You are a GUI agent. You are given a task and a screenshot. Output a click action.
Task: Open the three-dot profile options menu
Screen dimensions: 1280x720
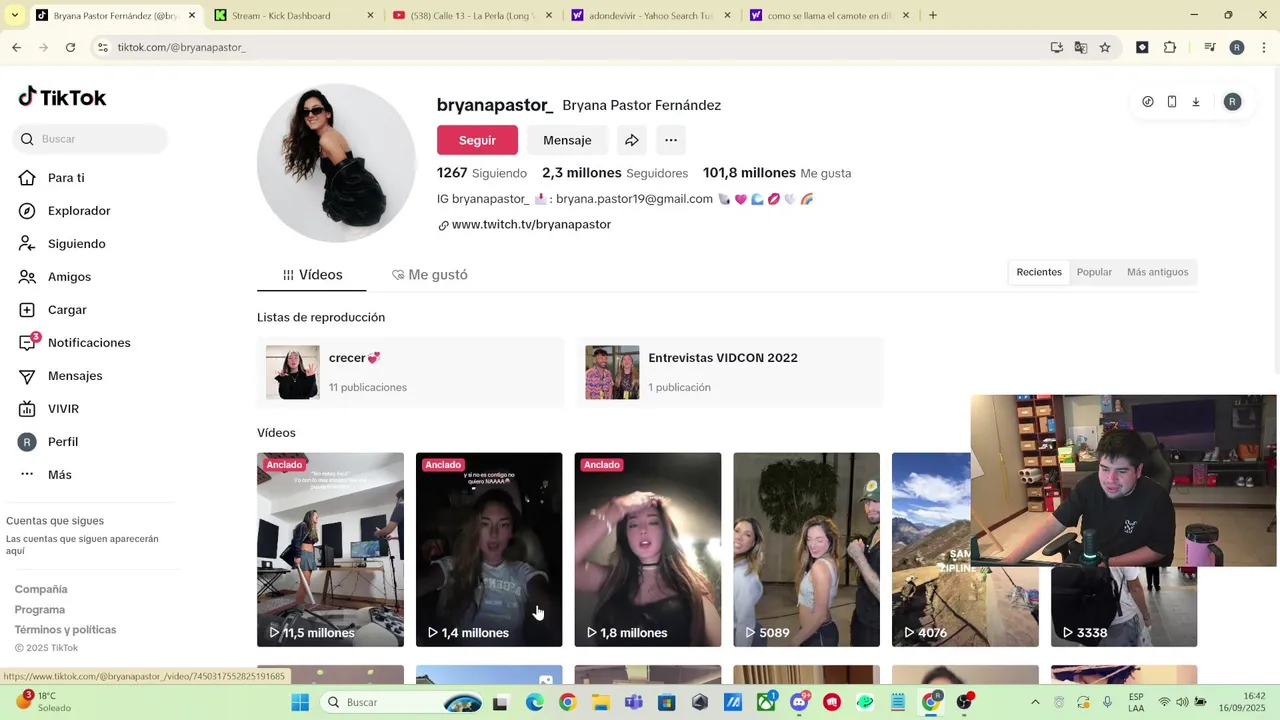[x=671, y=140]
